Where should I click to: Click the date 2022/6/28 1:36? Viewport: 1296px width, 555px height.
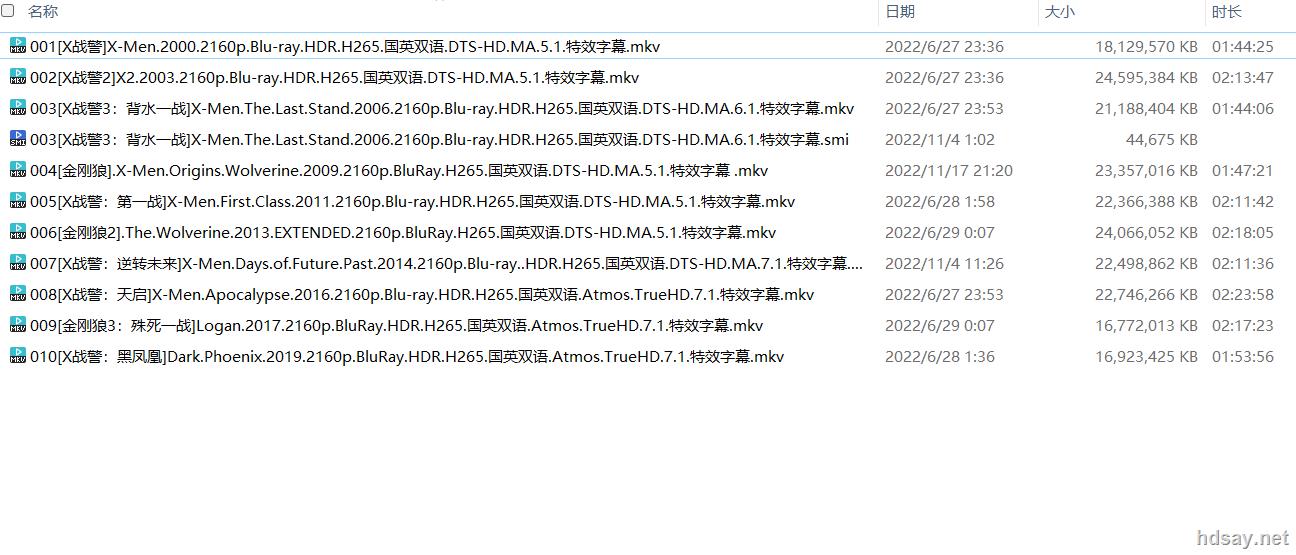tap(940, 357)
